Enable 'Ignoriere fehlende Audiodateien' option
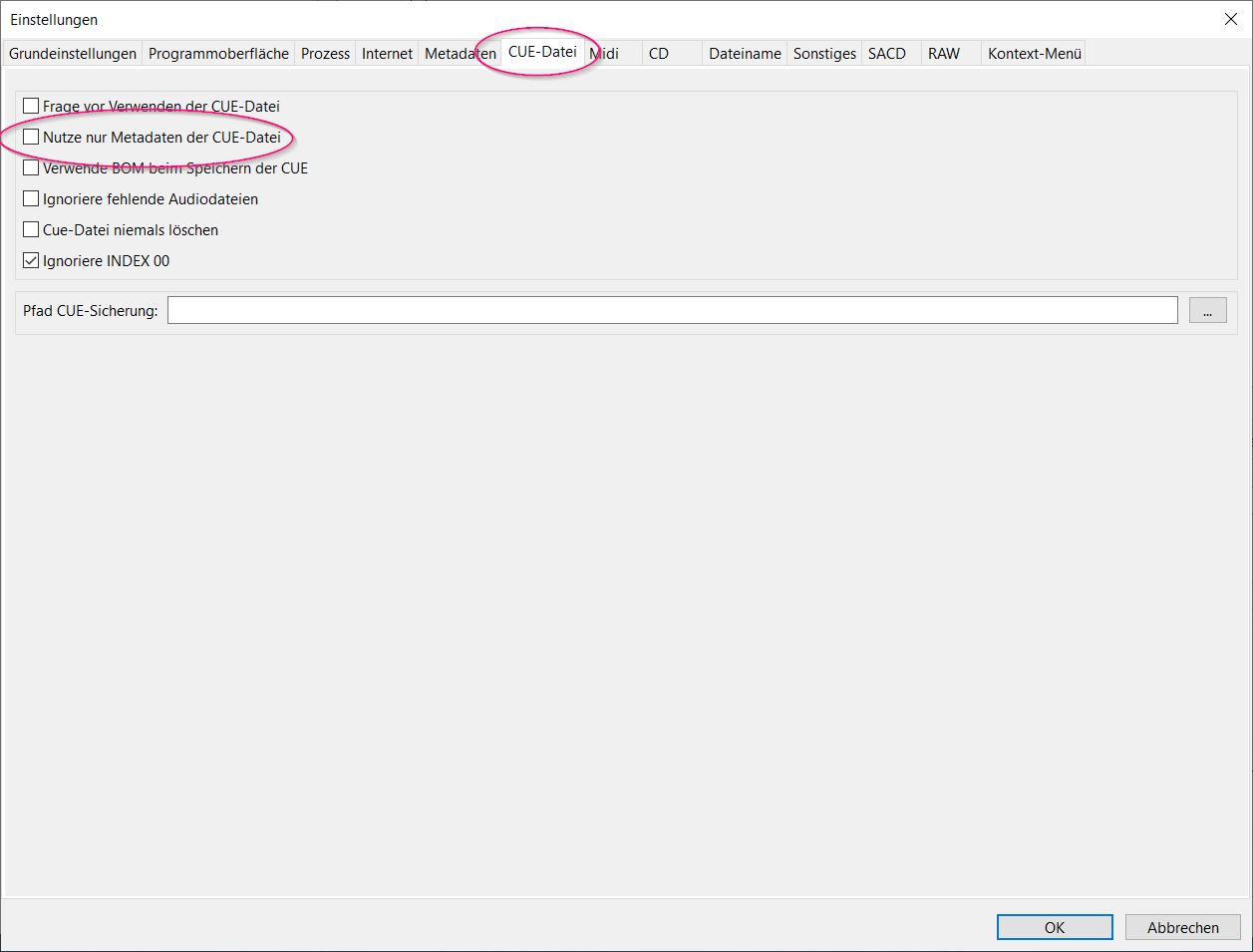This screenshot has height=952, width=1253. point(31,198)
